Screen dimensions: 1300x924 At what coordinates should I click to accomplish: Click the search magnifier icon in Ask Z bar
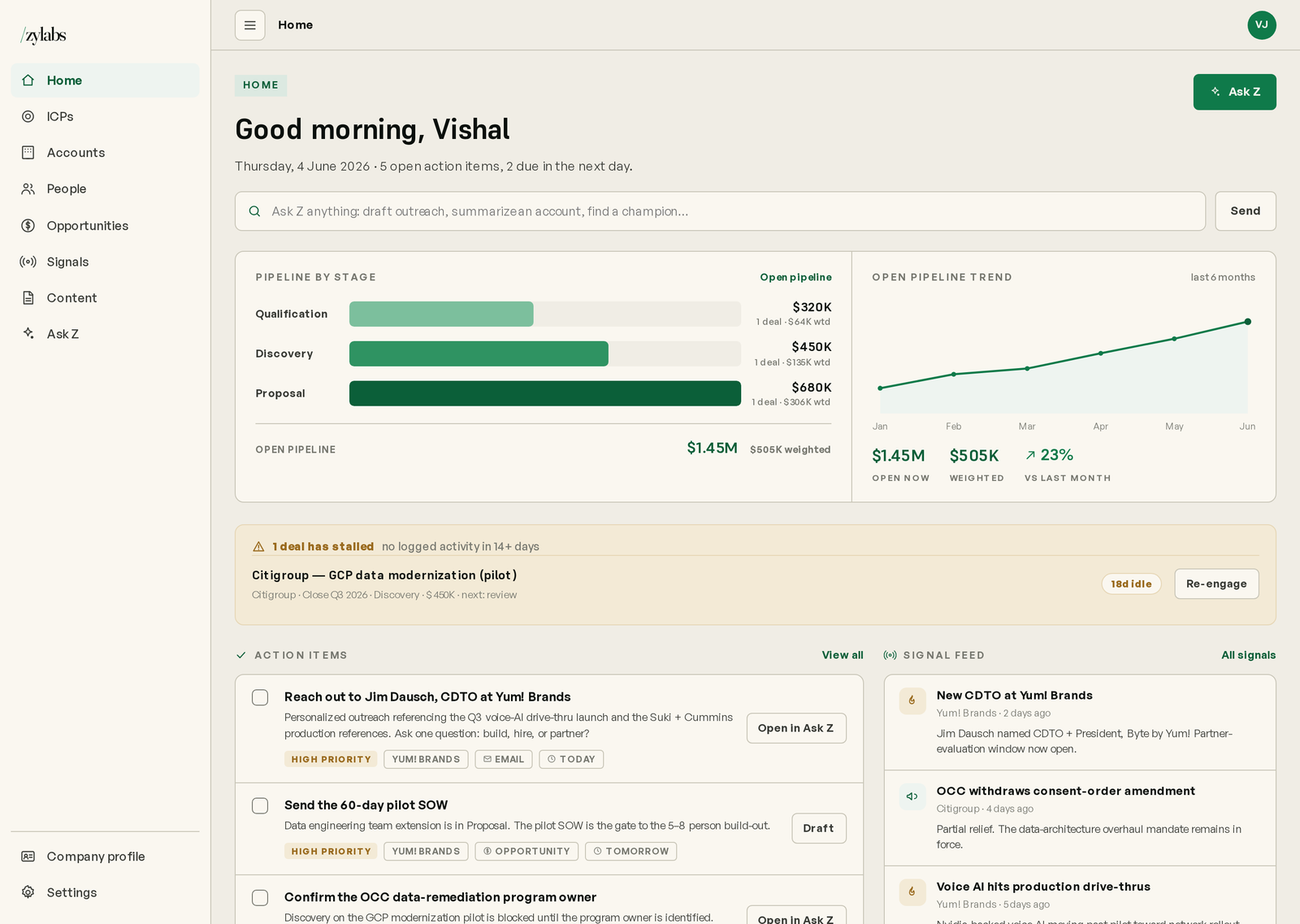255,211
